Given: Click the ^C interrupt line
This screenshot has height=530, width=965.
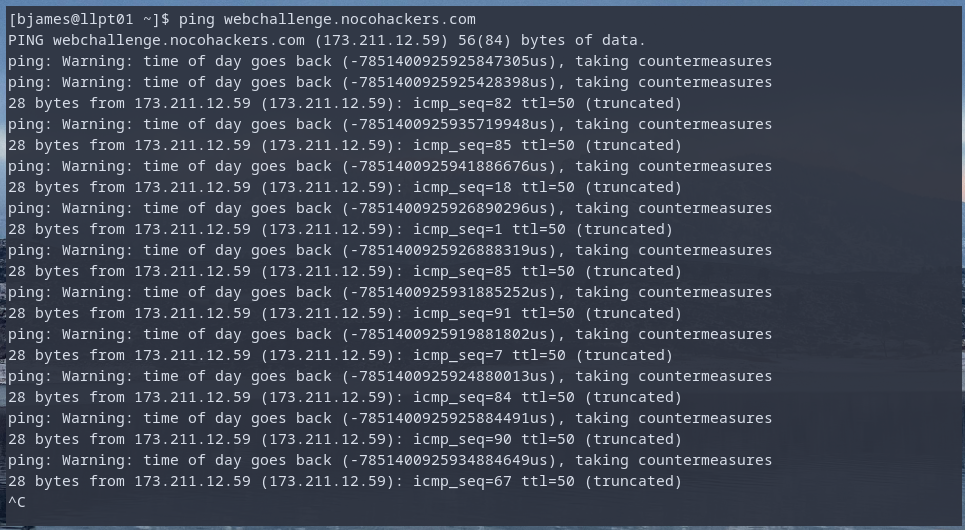Looking at the screenshot, I should click(x=17, y=502).
